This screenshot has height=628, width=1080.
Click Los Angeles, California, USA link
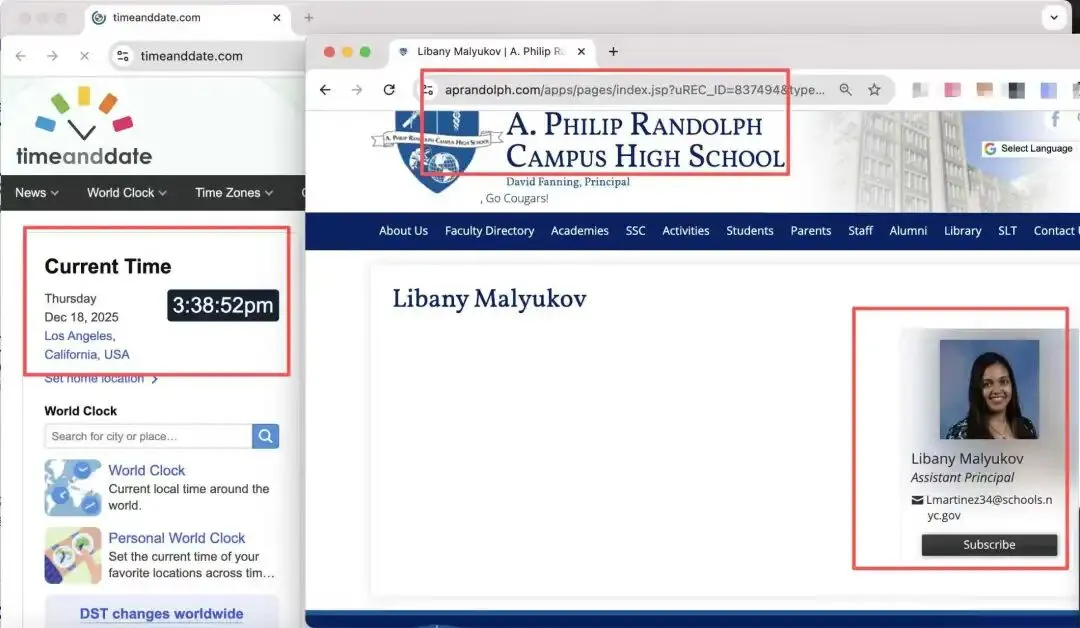tap(87, 345)
